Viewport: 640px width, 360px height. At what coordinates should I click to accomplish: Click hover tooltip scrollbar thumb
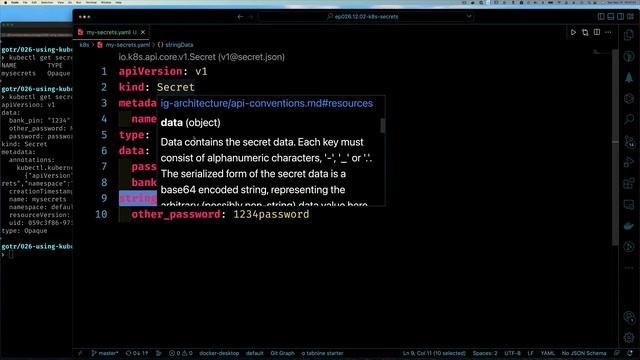382,125
